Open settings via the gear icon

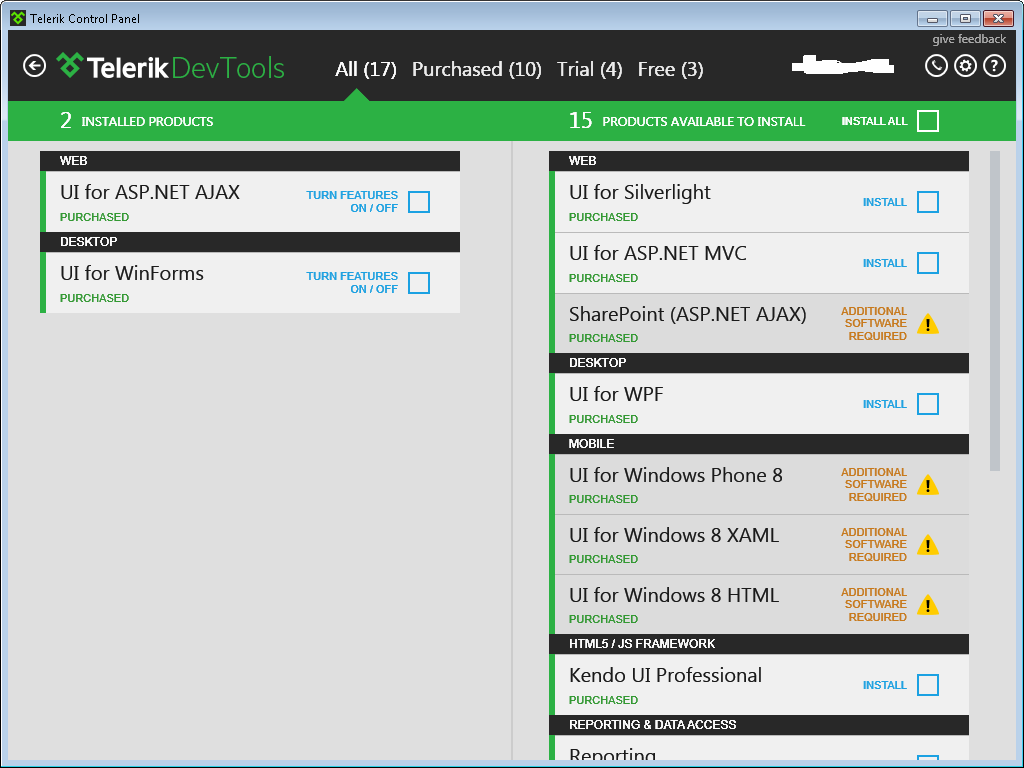pyautogui.click(x=965, y=66)
